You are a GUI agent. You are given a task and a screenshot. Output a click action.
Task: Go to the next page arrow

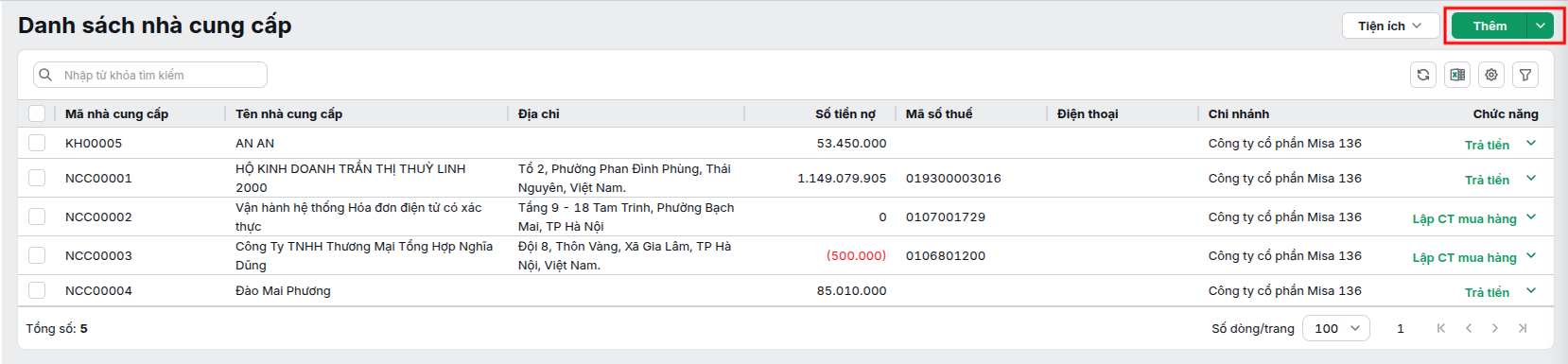click(x=1495, y=328)
